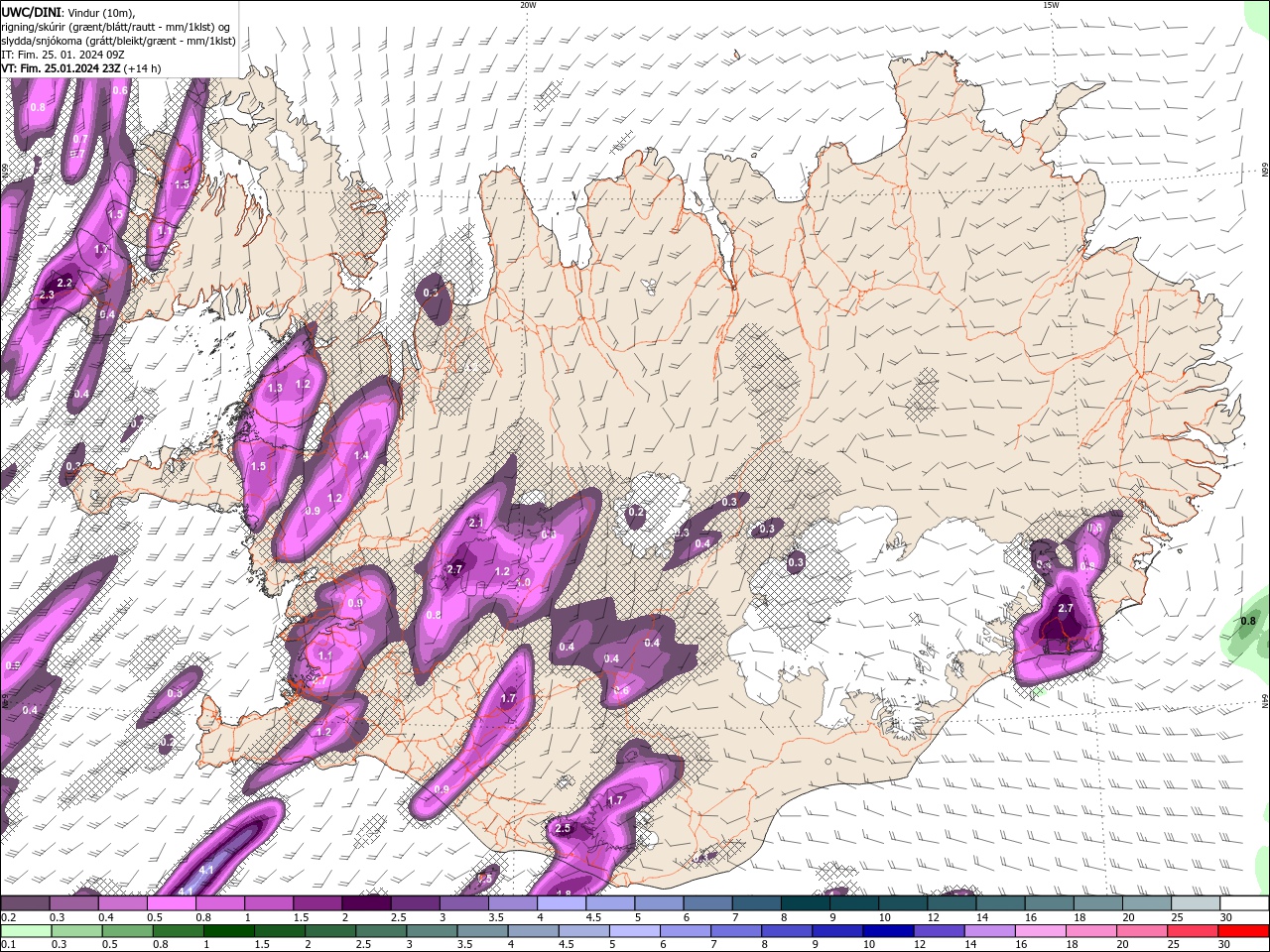Select the slydda/snjókoma legend description line
This screenshot has height=952, width=1270.
[118, 41]
